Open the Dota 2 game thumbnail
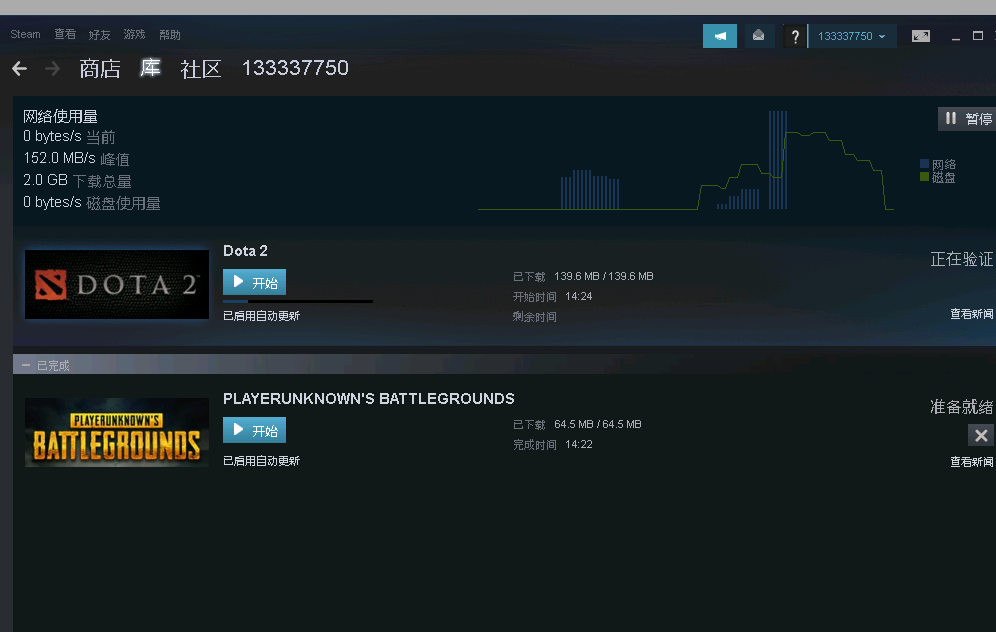The width and height of the screenshot is (996, 632). pos(117,285)
